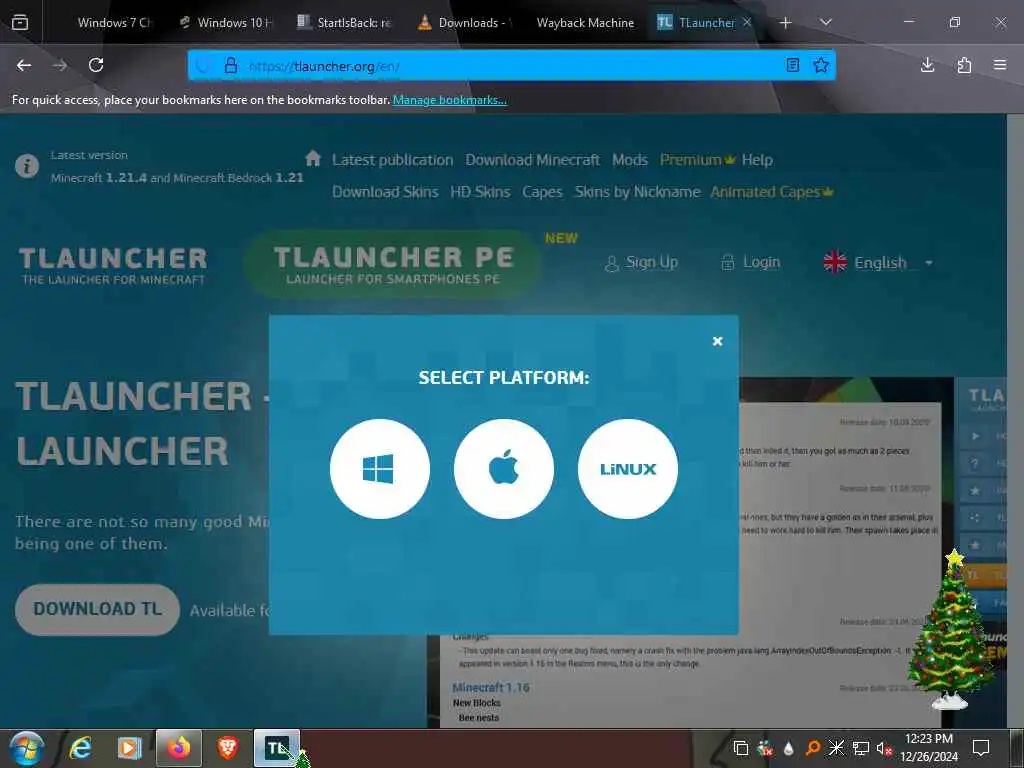Click the URL address field
This screenshot has height=768, width=1024.
511,65
